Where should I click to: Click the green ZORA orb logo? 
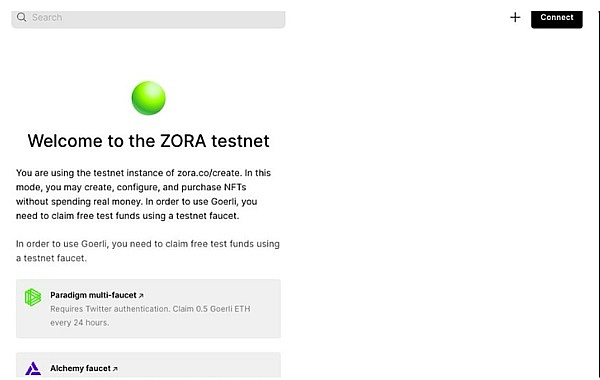click(x=148, y=98)
